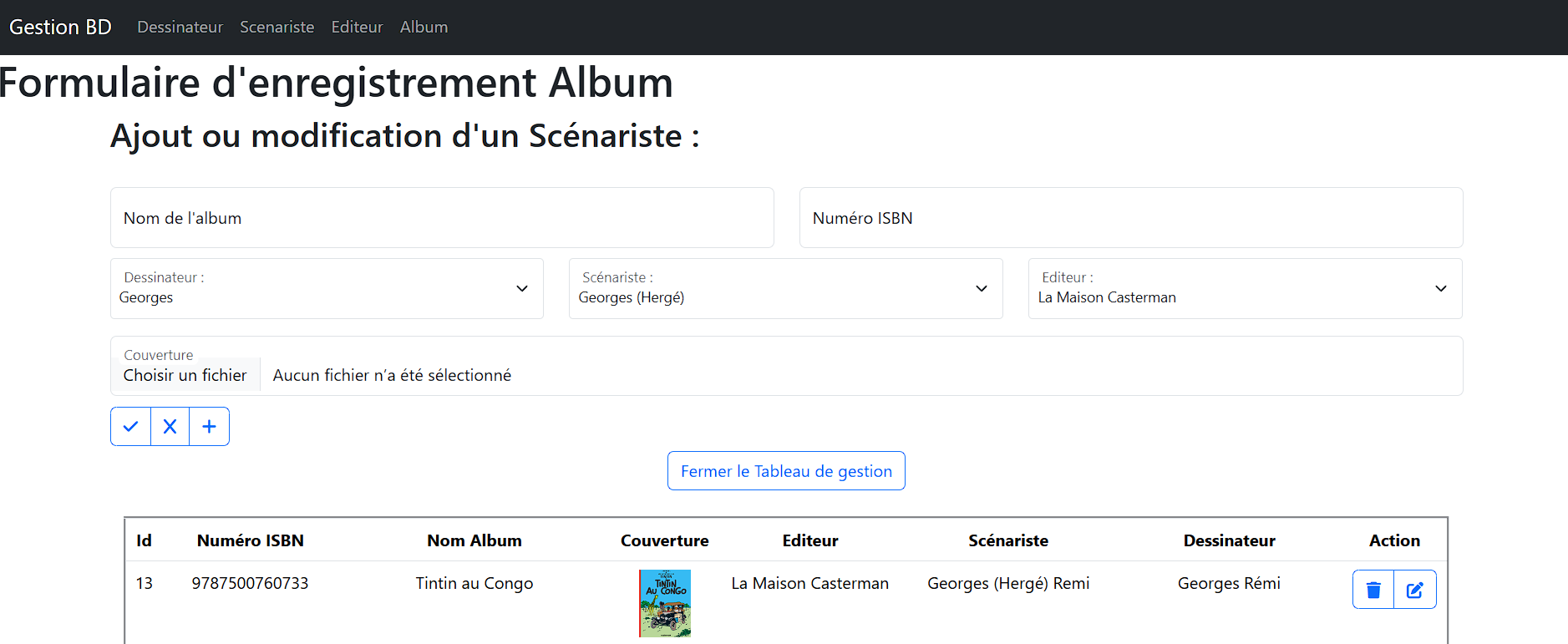Click the plus add icon button
The height and width of the screenshot is (644, 1568).
[209, 427]
